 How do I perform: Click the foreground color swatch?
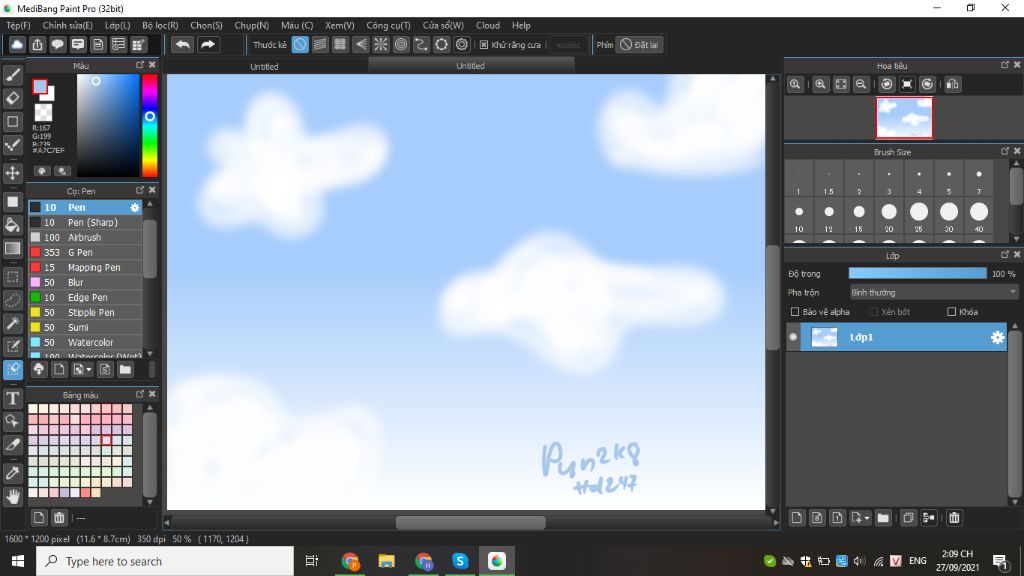(x=40, y=87)
